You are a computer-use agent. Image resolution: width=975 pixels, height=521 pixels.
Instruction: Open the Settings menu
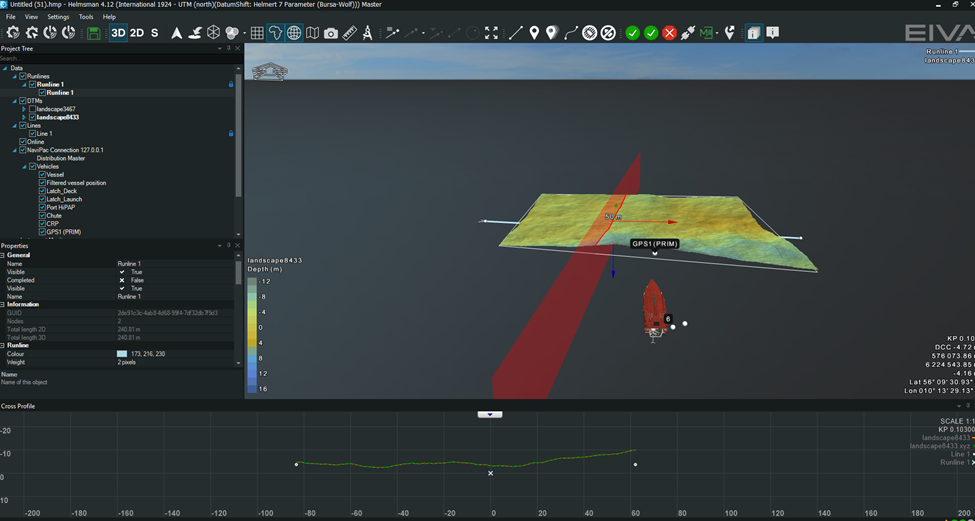point(58,17)
